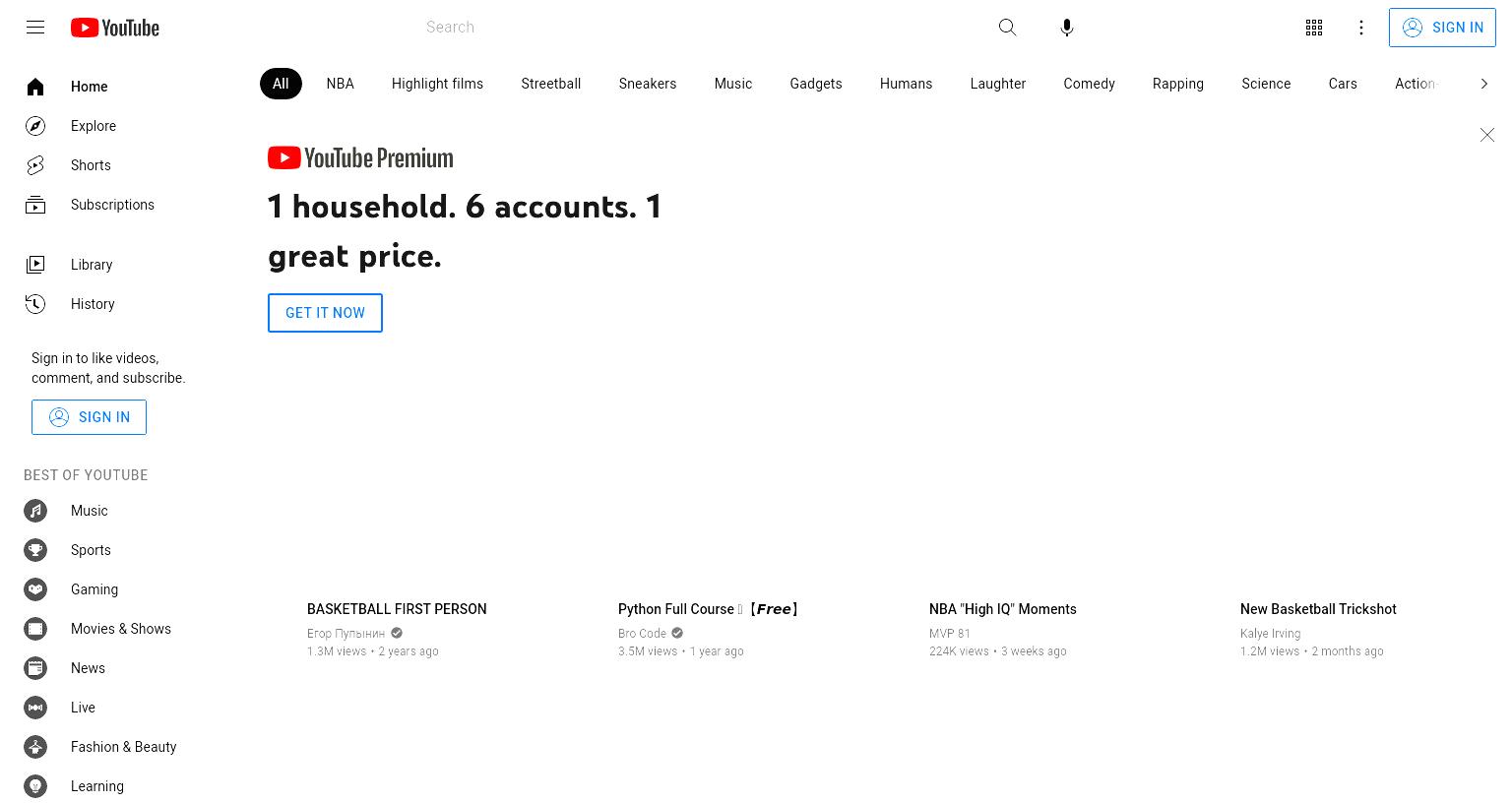Image resolution: width=1512 pixels, height=803 pixels.
Task: Show more category chips with right arrow
Action: click(x=1484, y=84)
